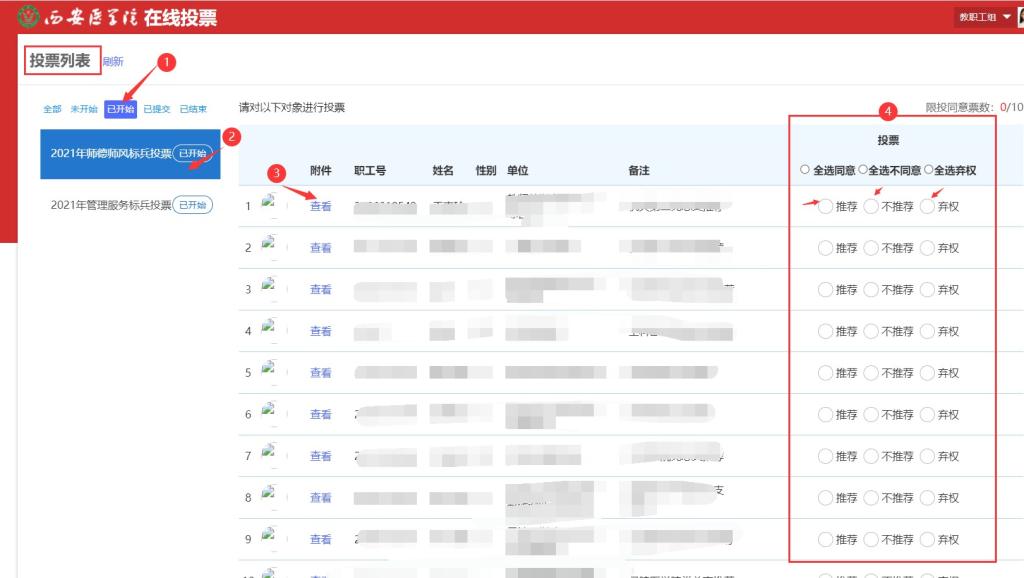This screenshot has height=578, width=1024.
Task: Select 不推荐 radio for candidate row 4
Action: (871, 331)
